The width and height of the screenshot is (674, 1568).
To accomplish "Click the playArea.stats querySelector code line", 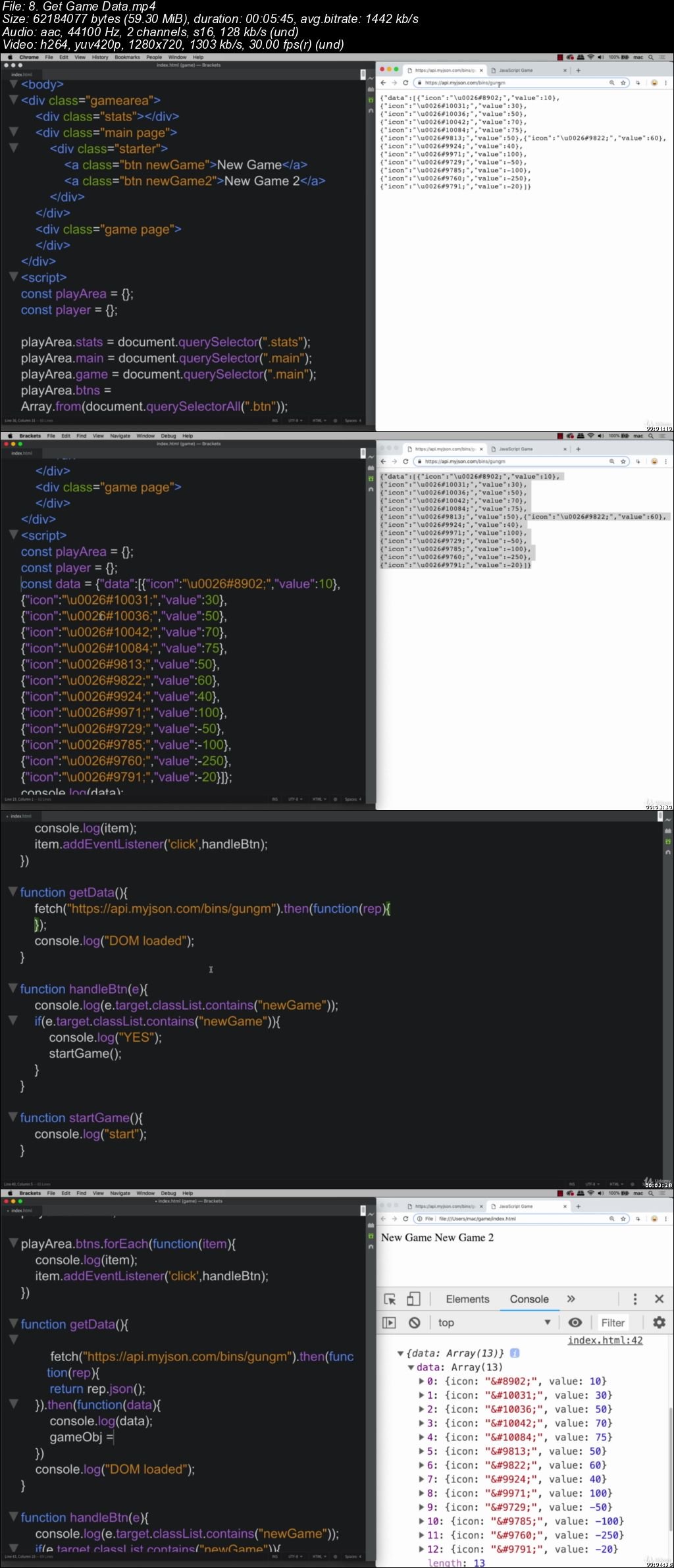I will (x=166, y=342).
